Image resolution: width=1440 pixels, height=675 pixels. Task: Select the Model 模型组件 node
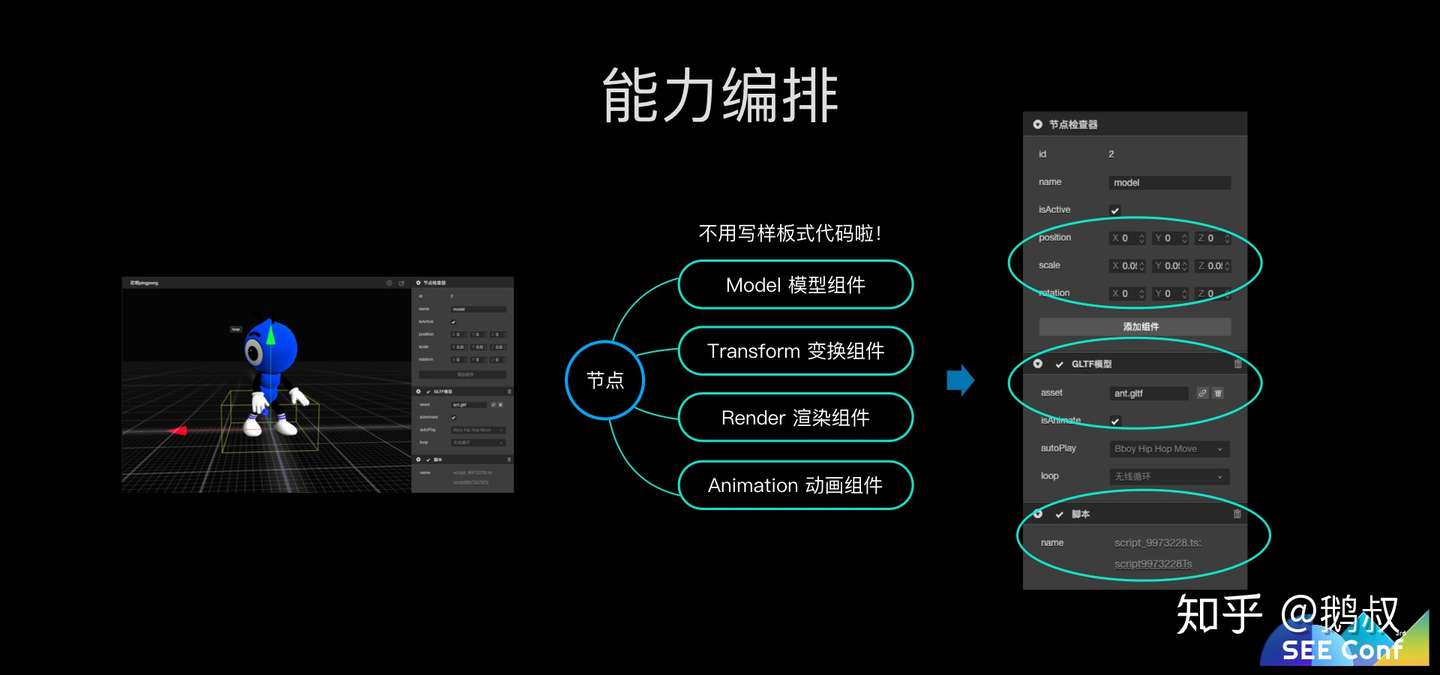coord(795,285)
